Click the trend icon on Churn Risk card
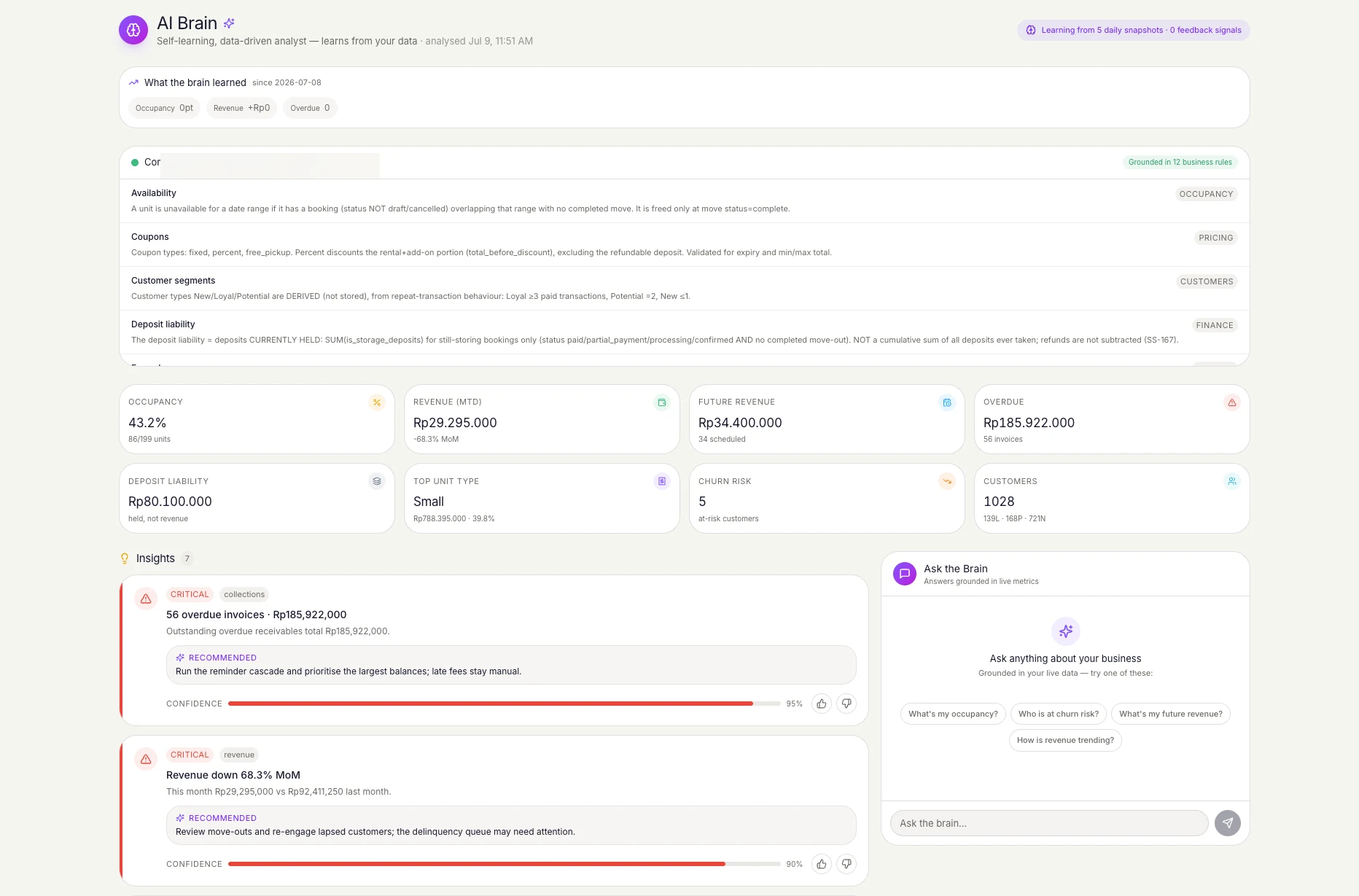 947,481
